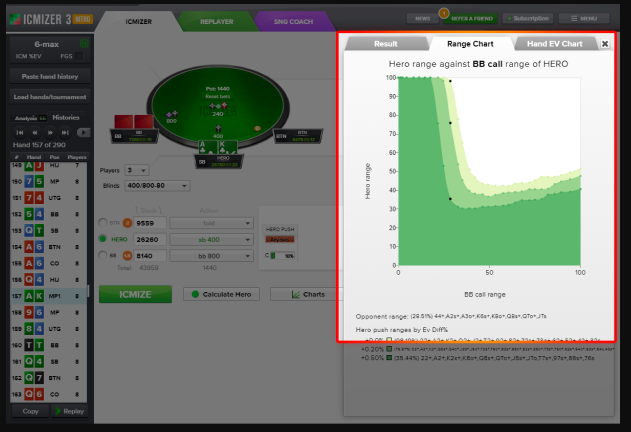Click the NEWS button

pyautogui.click(x=423, y=19)
